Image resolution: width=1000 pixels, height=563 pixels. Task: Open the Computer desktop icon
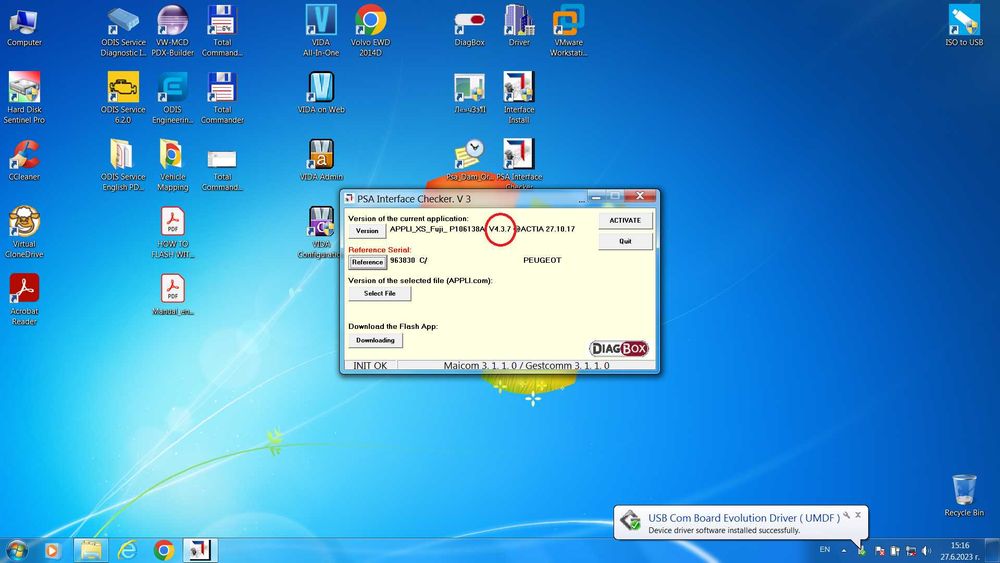[24, 27]
